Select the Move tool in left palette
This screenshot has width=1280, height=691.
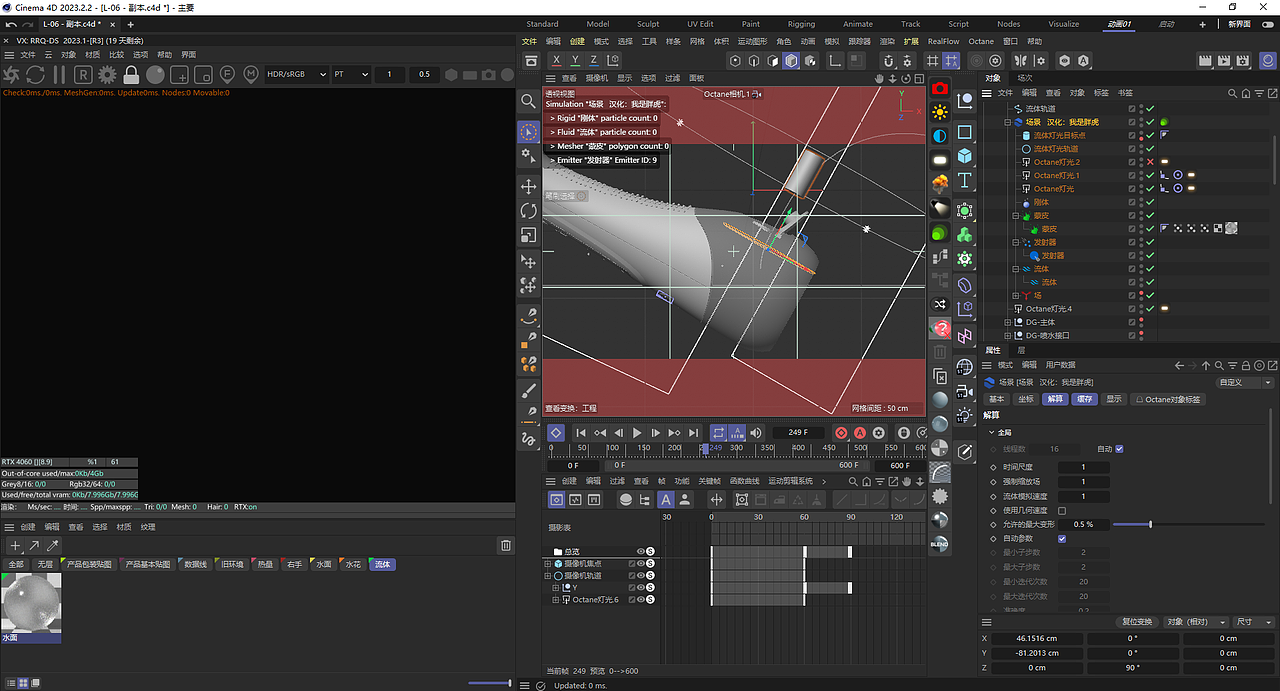coord(529,187)
